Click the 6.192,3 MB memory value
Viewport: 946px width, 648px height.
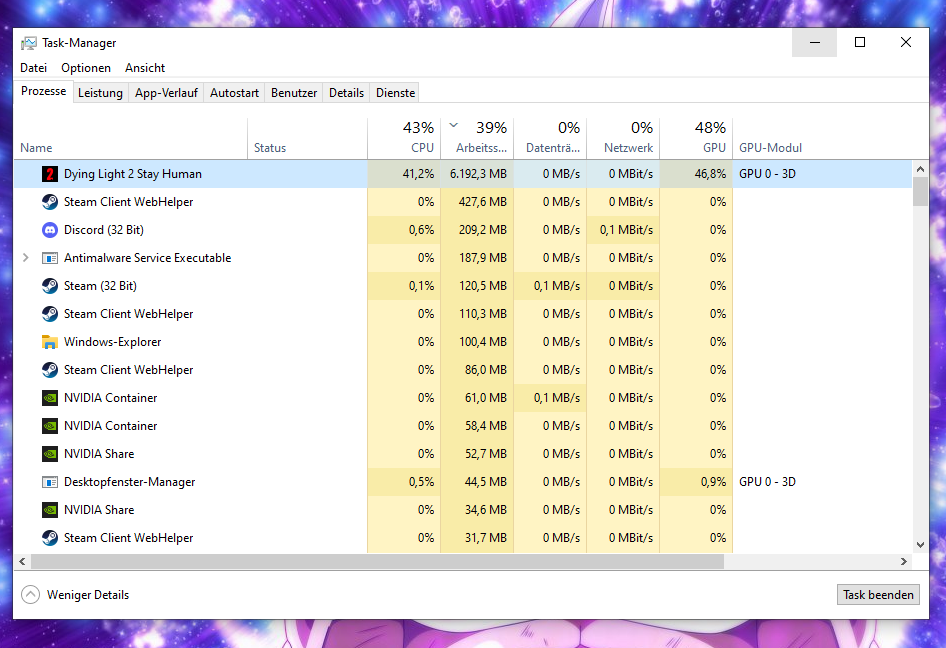point(478,174)
